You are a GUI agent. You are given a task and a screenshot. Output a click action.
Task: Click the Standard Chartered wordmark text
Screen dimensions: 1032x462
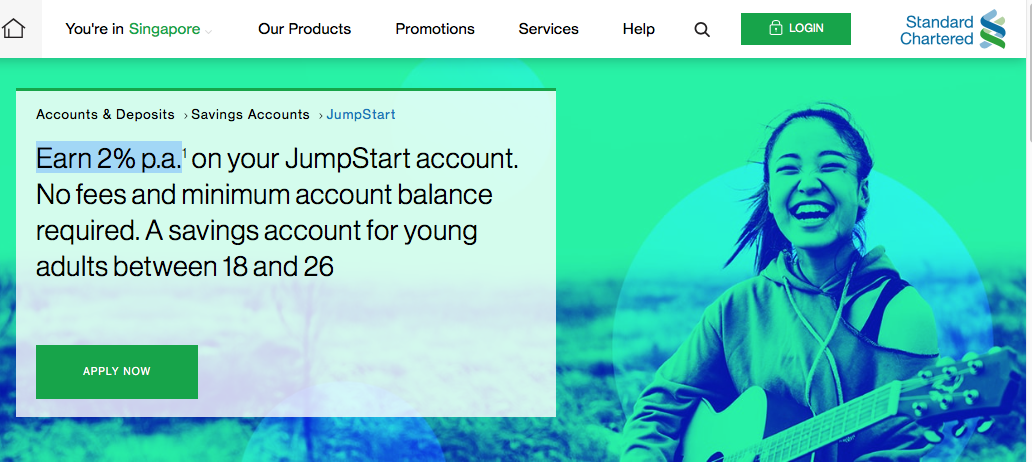[x=936, y=30]
